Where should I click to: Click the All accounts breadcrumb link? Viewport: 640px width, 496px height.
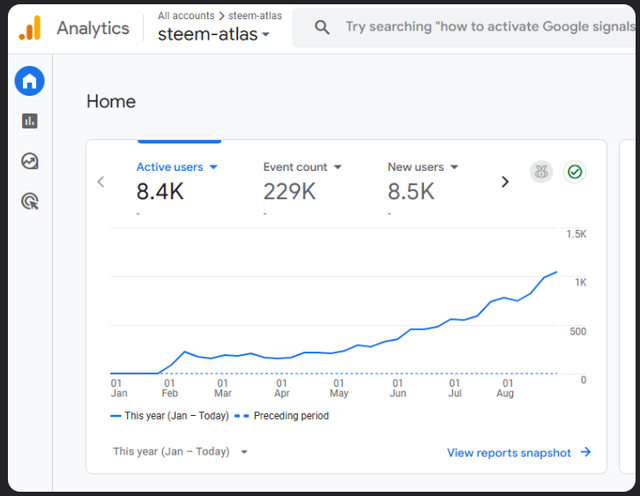pyautogui.click(x=183, y=16)
